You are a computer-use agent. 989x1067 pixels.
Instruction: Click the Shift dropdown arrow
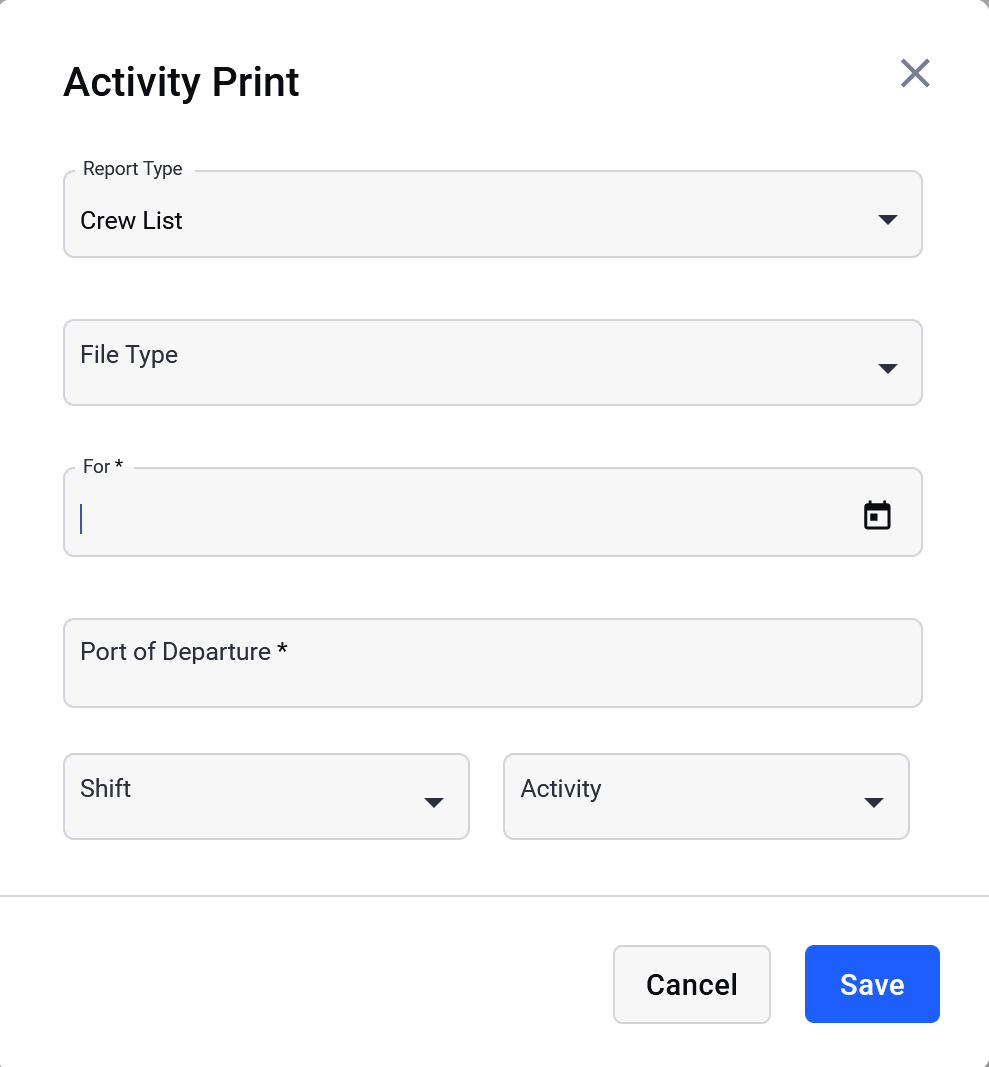pyautogui.click(x=434, y=803)
